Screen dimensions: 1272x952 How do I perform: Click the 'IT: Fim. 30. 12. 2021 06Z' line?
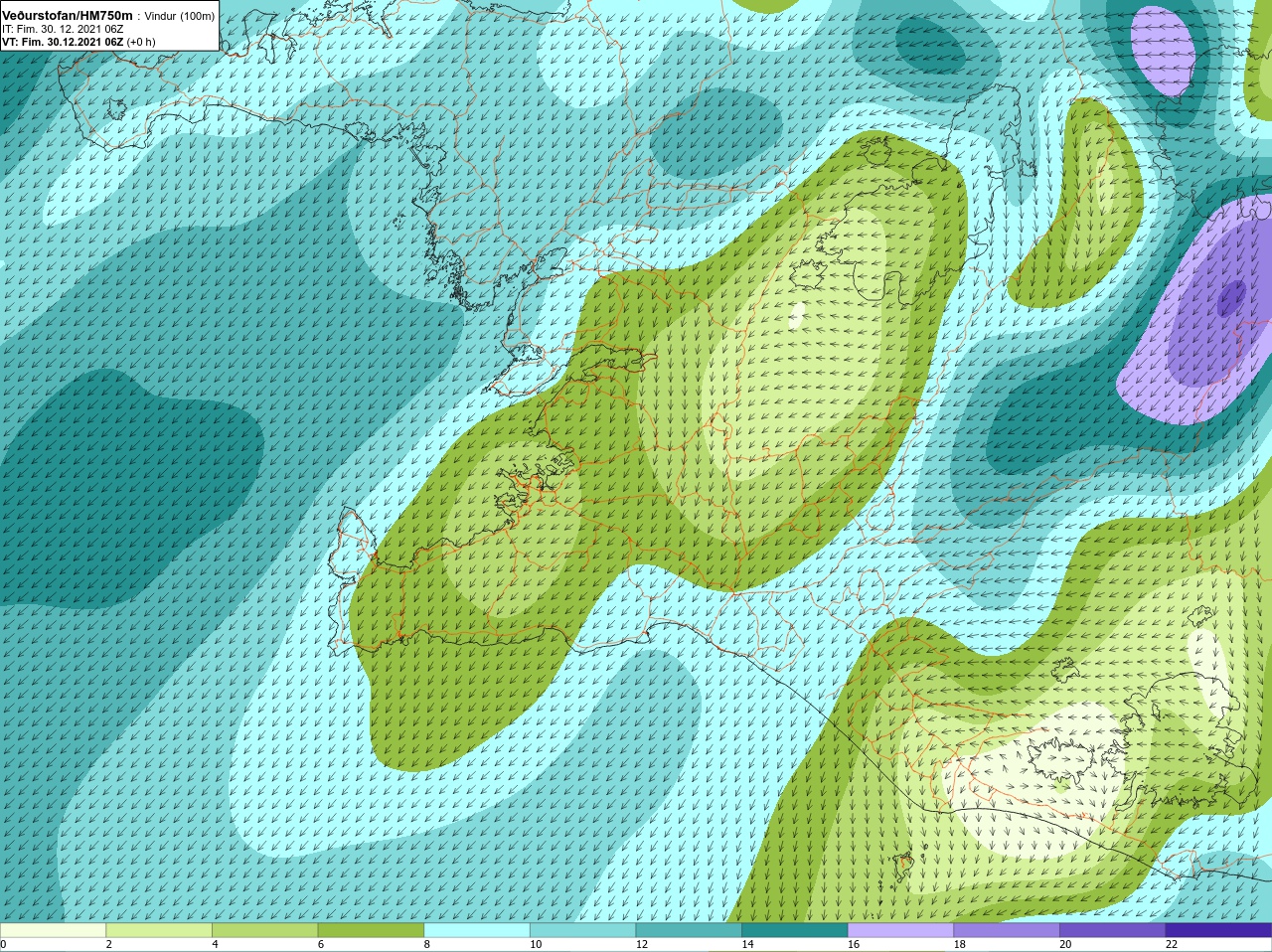point(63,29)
